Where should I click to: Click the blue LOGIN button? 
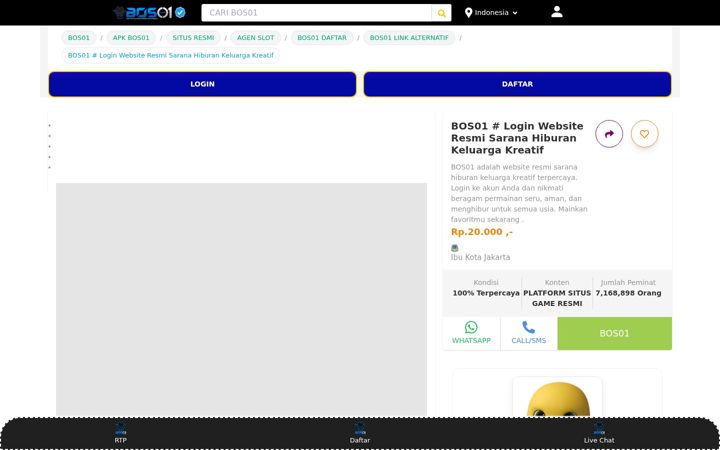(x=202, y=84)
